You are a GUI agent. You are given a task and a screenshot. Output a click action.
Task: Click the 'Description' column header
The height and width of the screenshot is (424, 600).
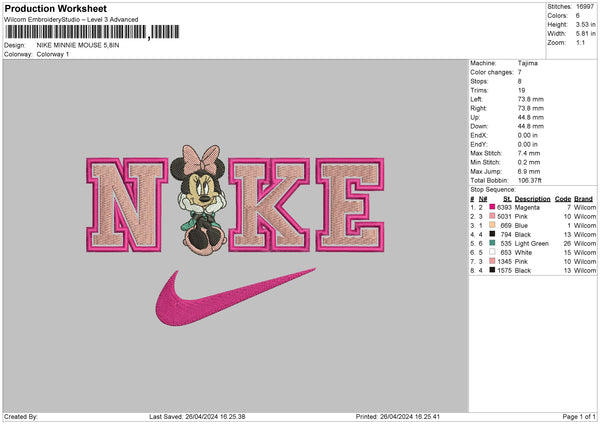532,199
